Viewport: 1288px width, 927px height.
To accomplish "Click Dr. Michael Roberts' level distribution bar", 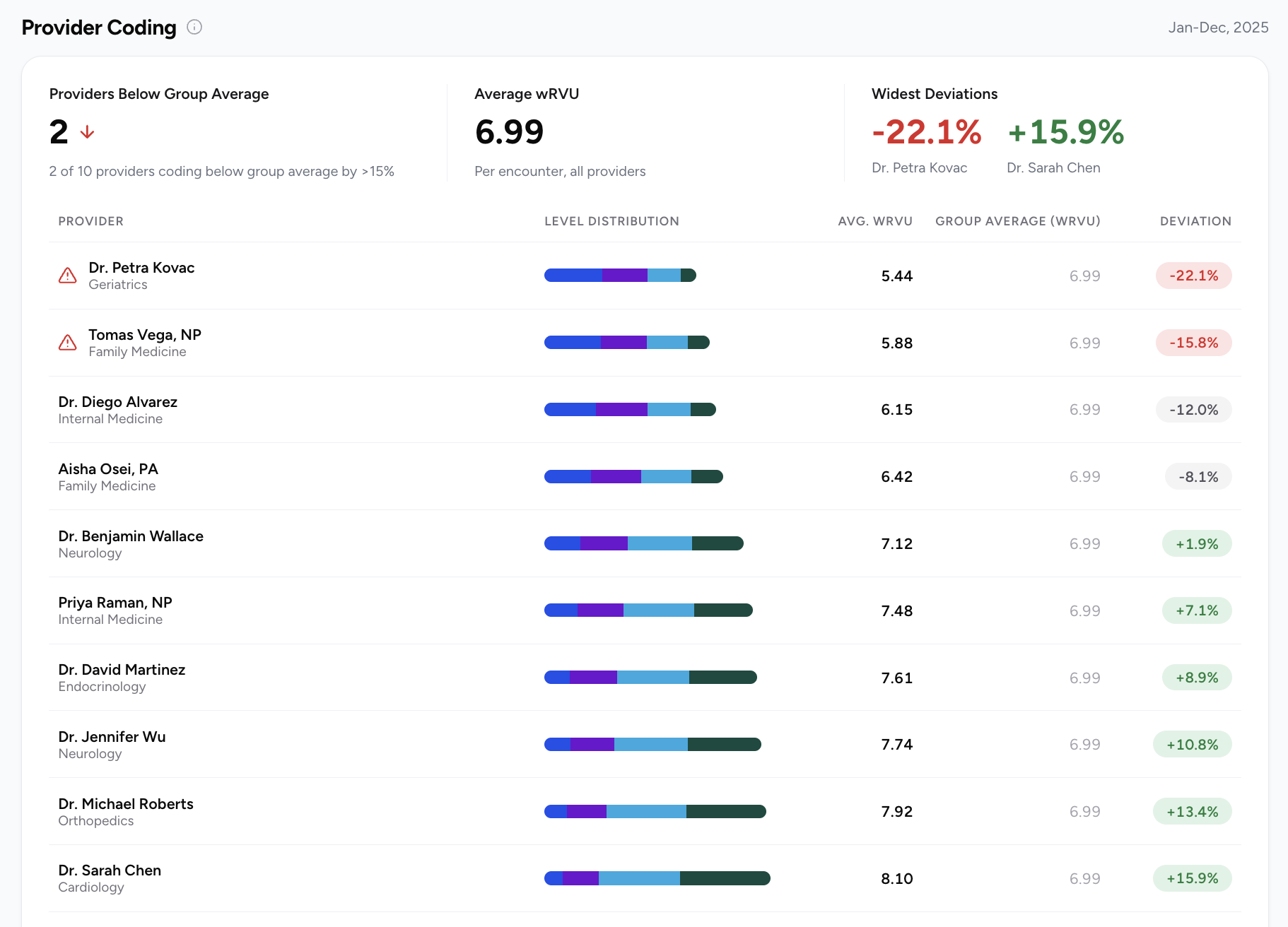I will [x=655, y=811].
